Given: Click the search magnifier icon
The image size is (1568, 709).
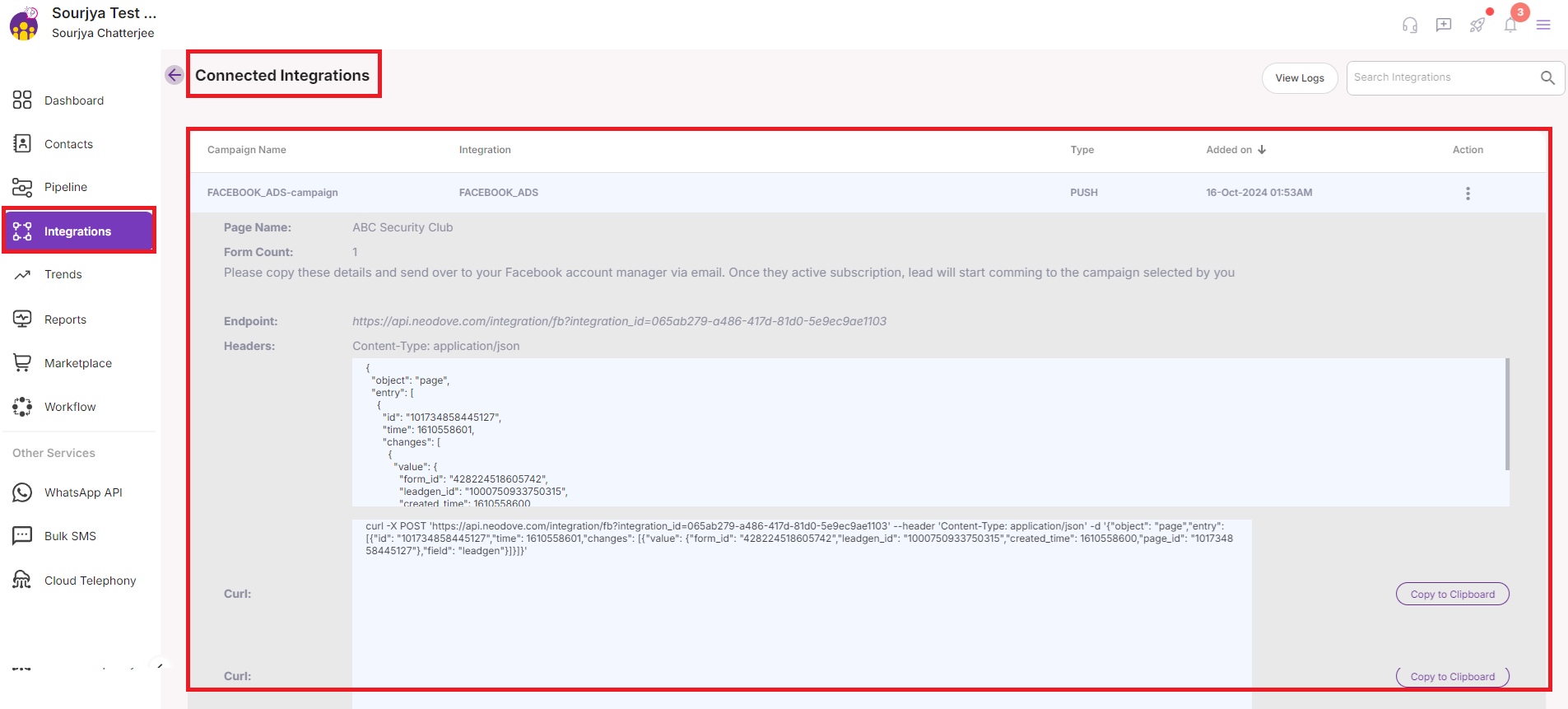Looking at the screenshot, I should pyautogui.click(x=1547, y=77).
